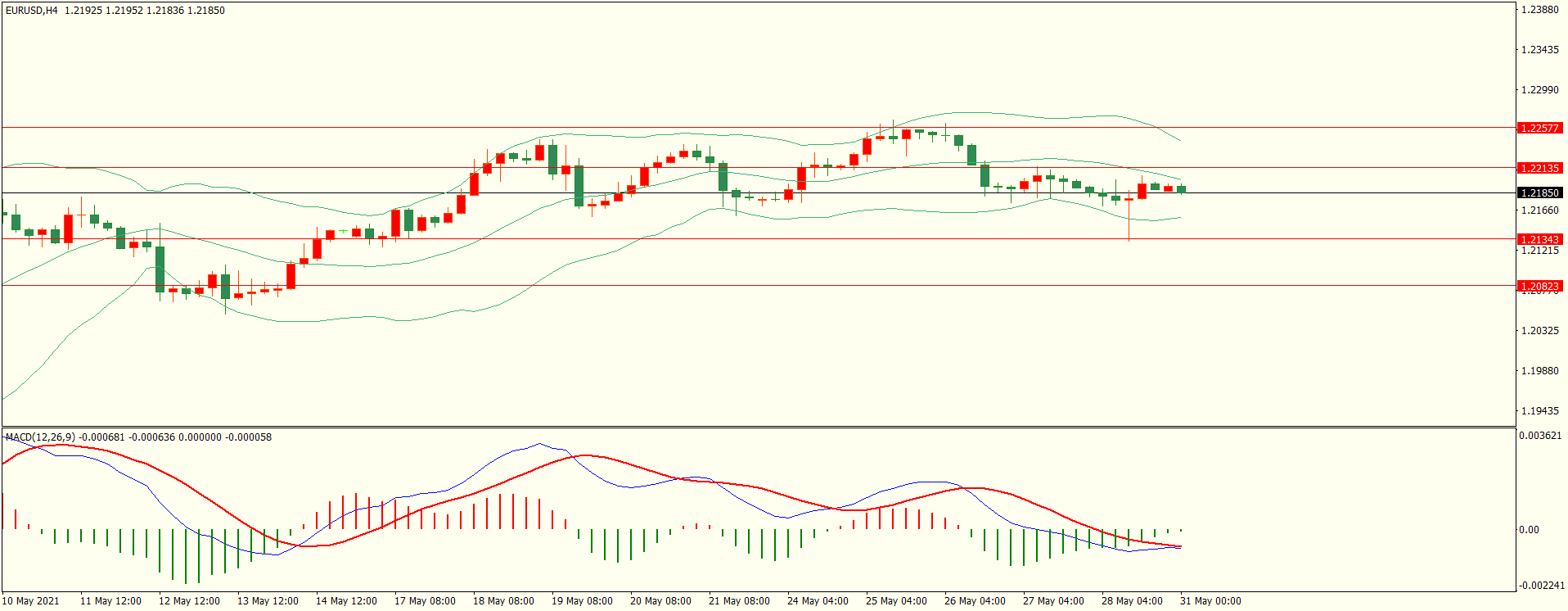The width and height of the screenshot is (1568, 611).
Task: Click the 31 May 00:00 time label
Action: click(1210, 600)
